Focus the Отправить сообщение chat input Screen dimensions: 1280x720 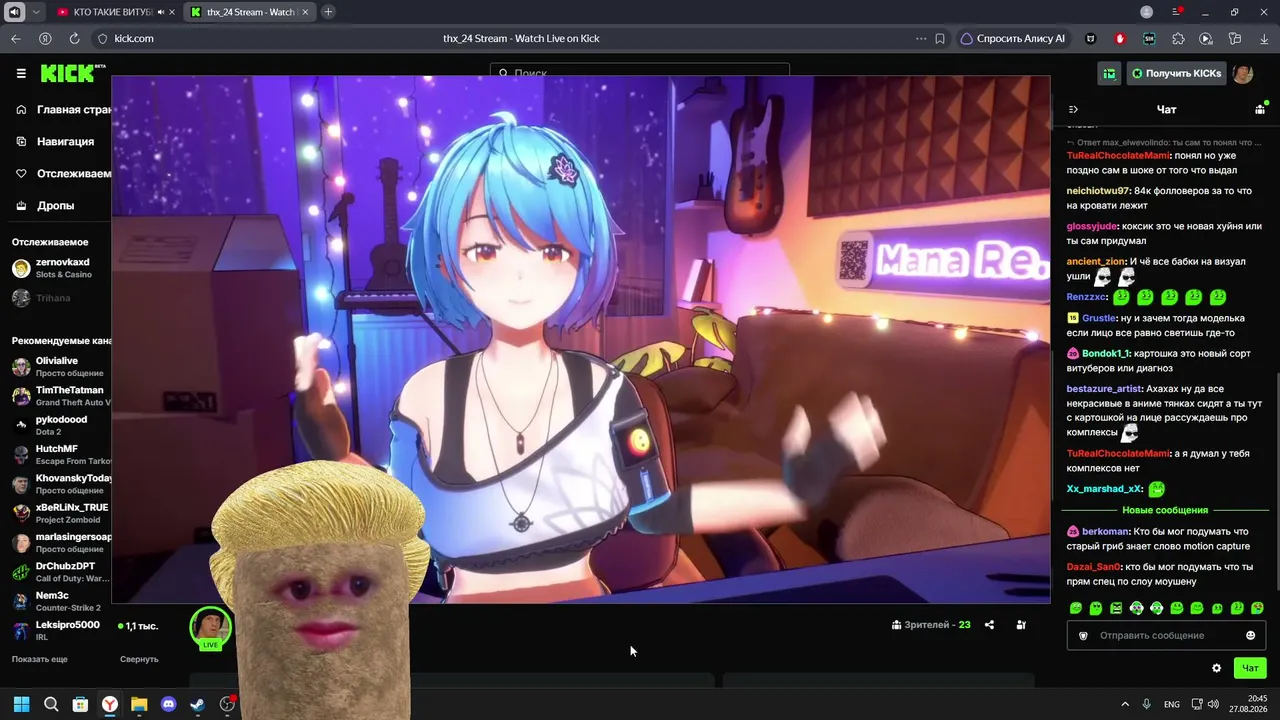tap(1165, 636)
